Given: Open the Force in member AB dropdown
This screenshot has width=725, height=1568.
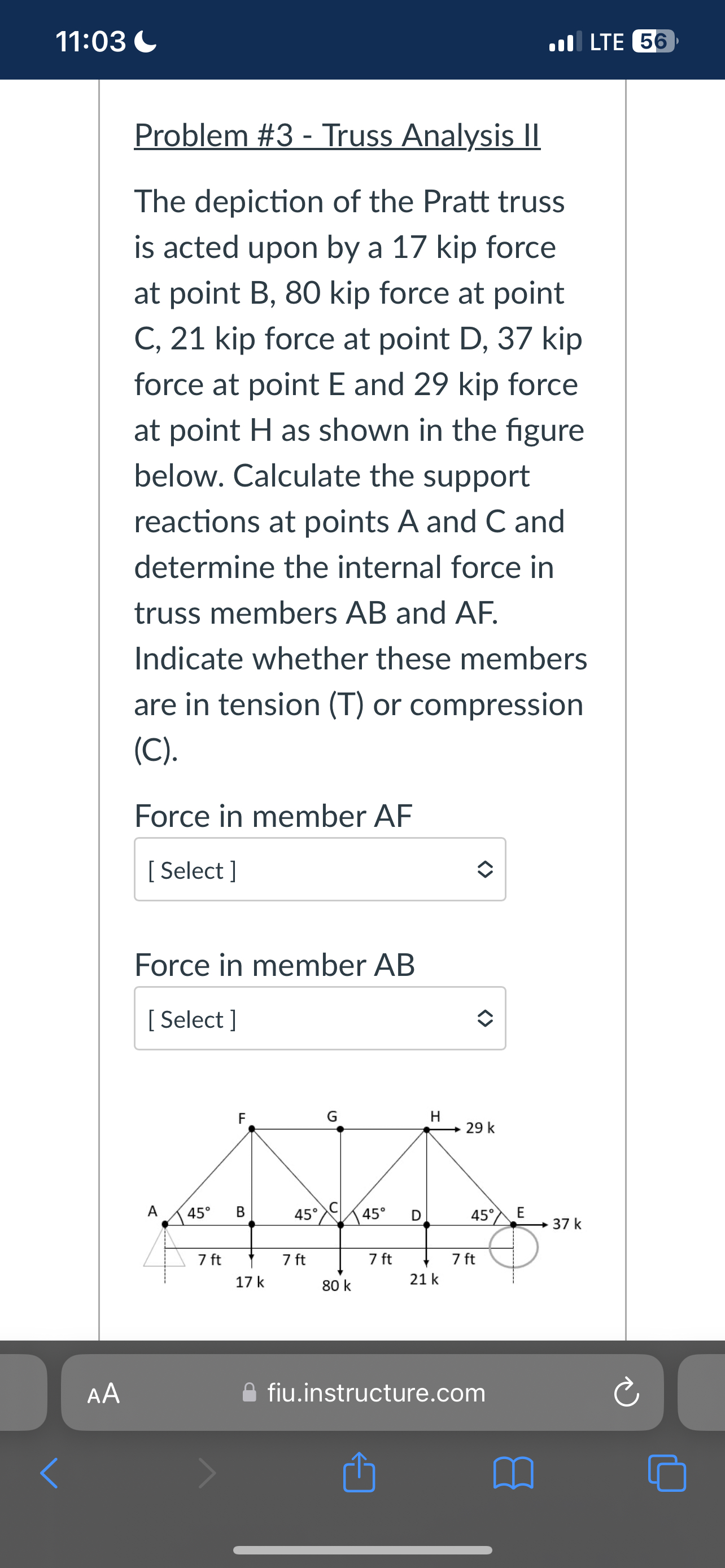Looking at the screenshot, I should (x=320, y=1019).
